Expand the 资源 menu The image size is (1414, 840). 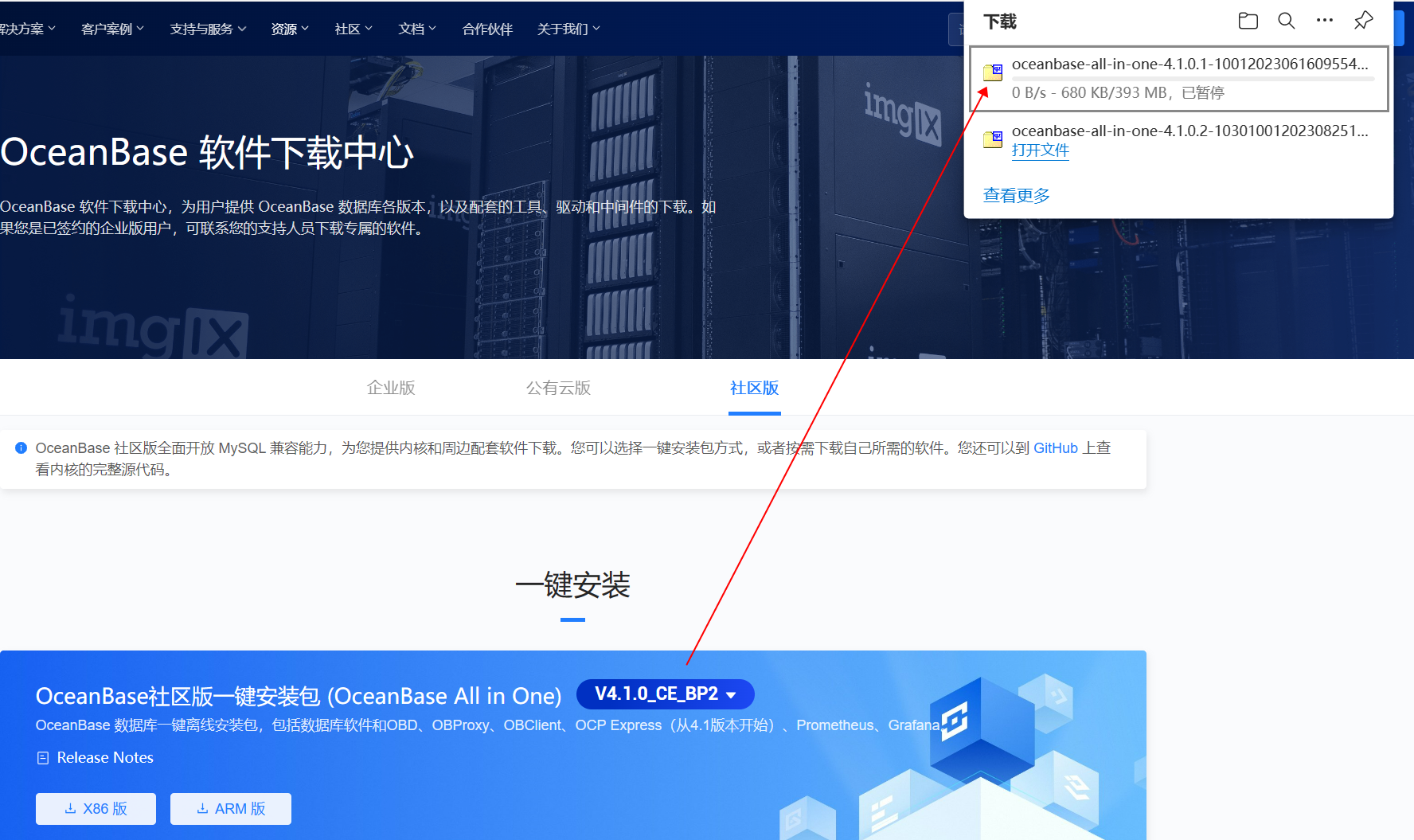290,29
